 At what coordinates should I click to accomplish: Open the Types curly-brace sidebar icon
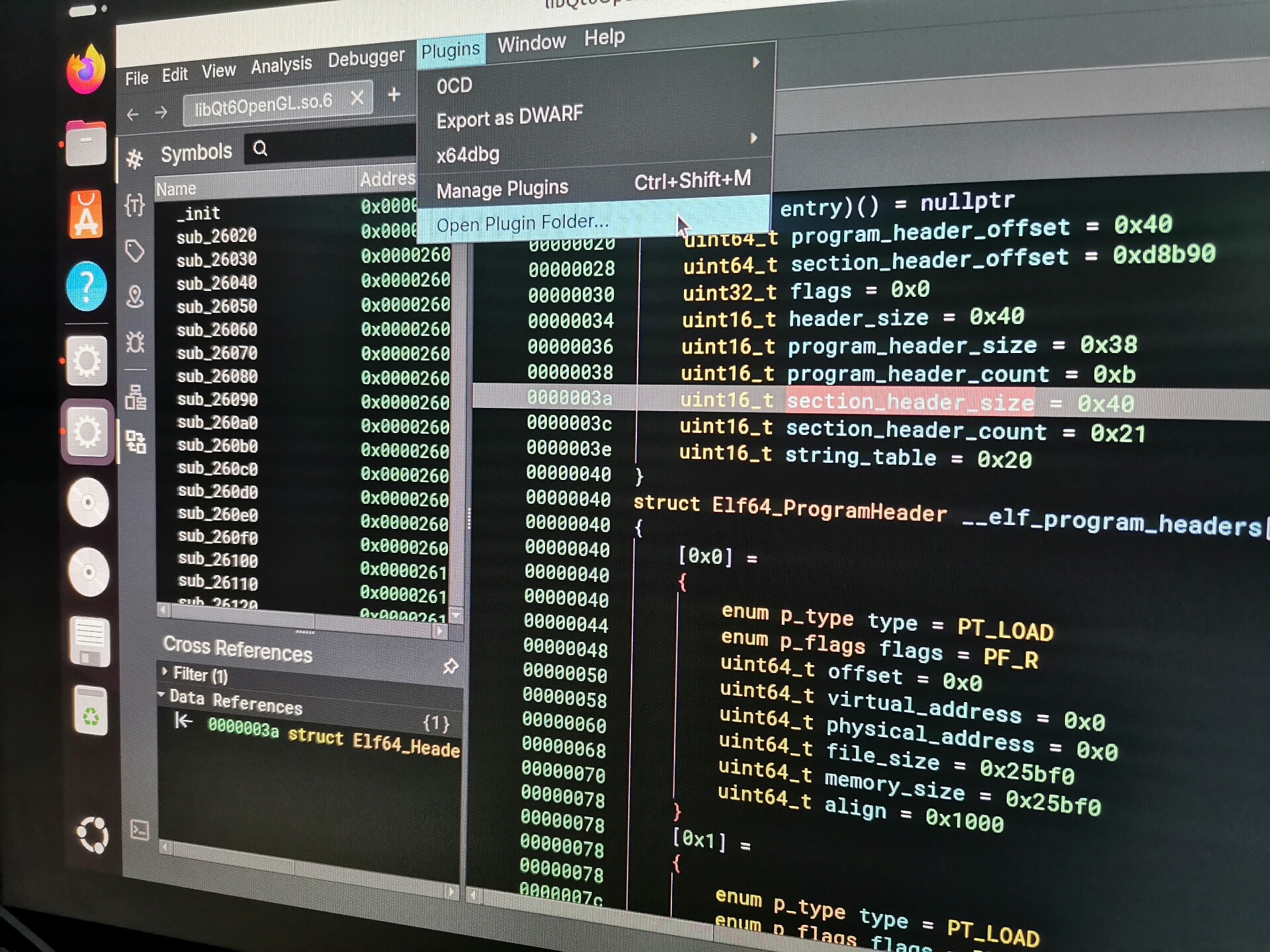pyautogui.click(x=134, y=205)
